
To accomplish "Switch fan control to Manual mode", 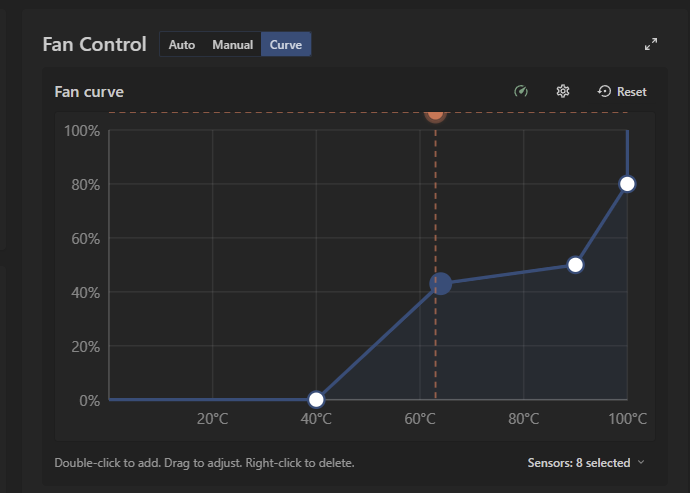I will [x=232, y=44].
